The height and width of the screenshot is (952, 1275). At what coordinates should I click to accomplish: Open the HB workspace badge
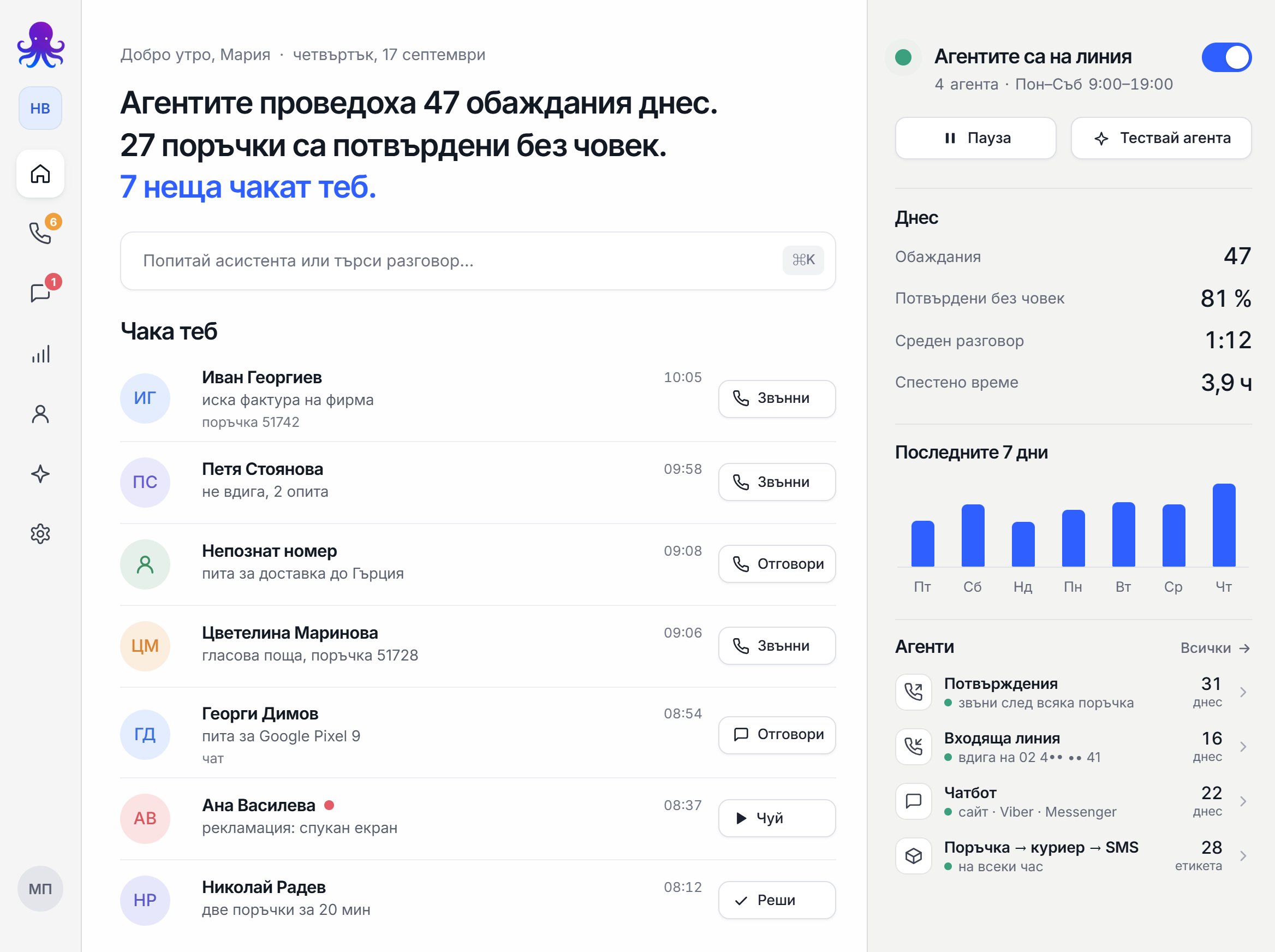[40, 108]
